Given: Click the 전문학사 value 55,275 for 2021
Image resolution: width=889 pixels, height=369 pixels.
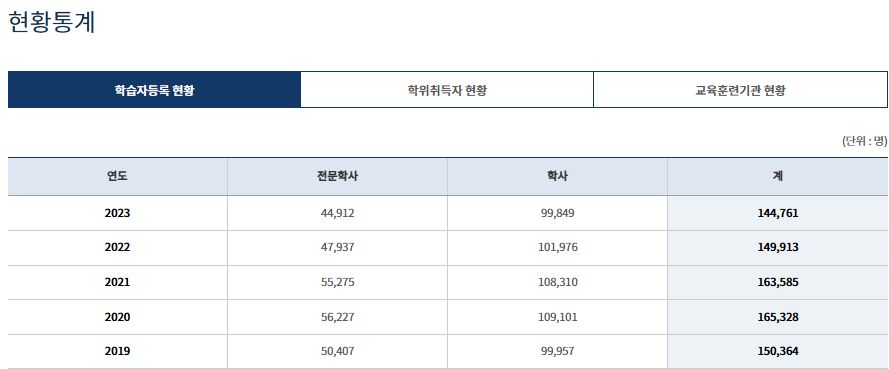Looking at the screenshot, I should [x=337, y=282].
